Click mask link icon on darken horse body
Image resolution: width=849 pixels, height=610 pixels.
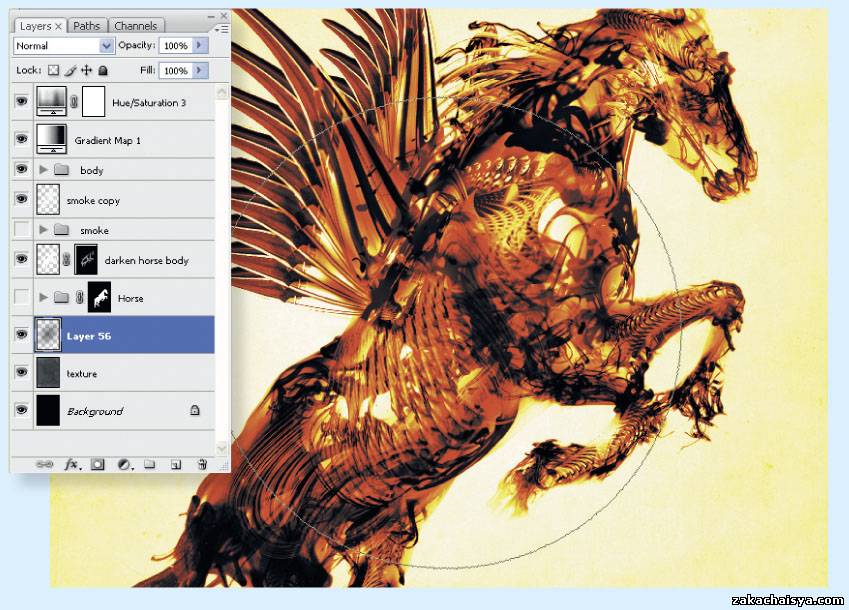(x=67, y=259)
